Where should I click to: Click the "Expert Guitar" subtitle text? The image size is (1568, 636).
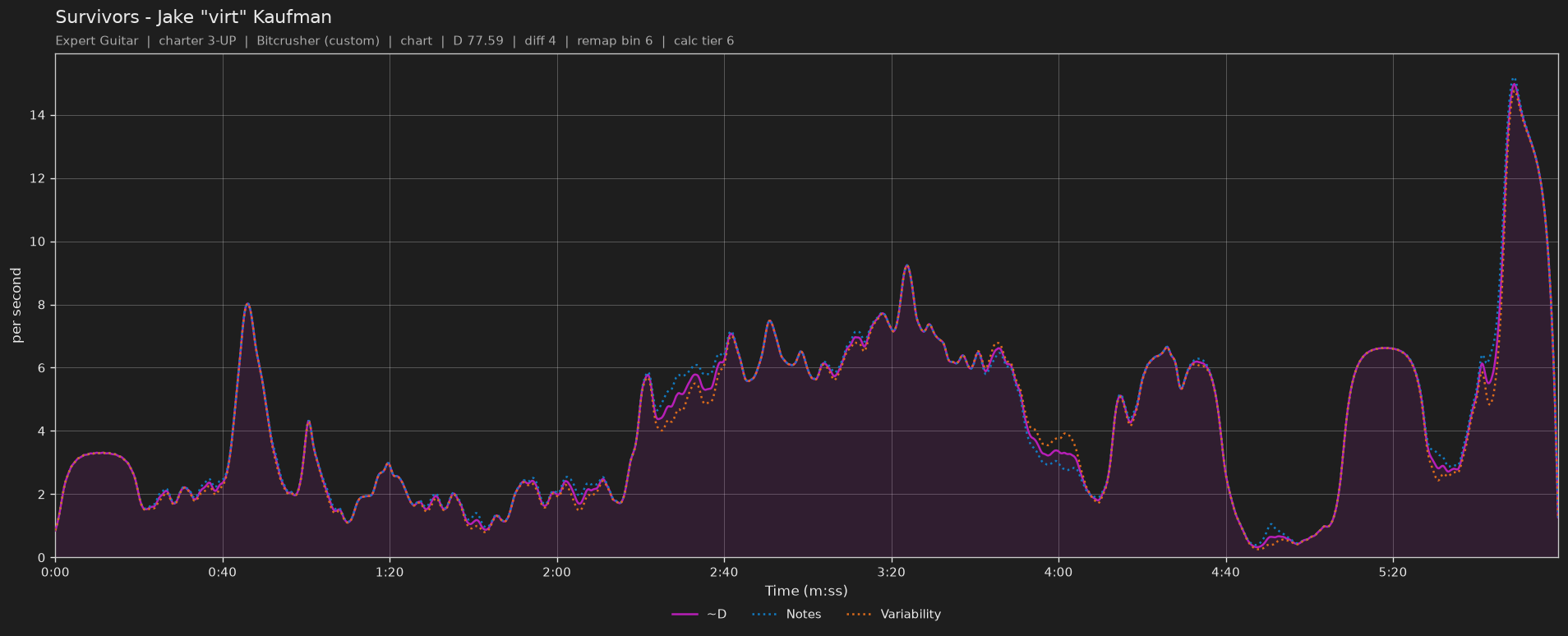(97, 41)
